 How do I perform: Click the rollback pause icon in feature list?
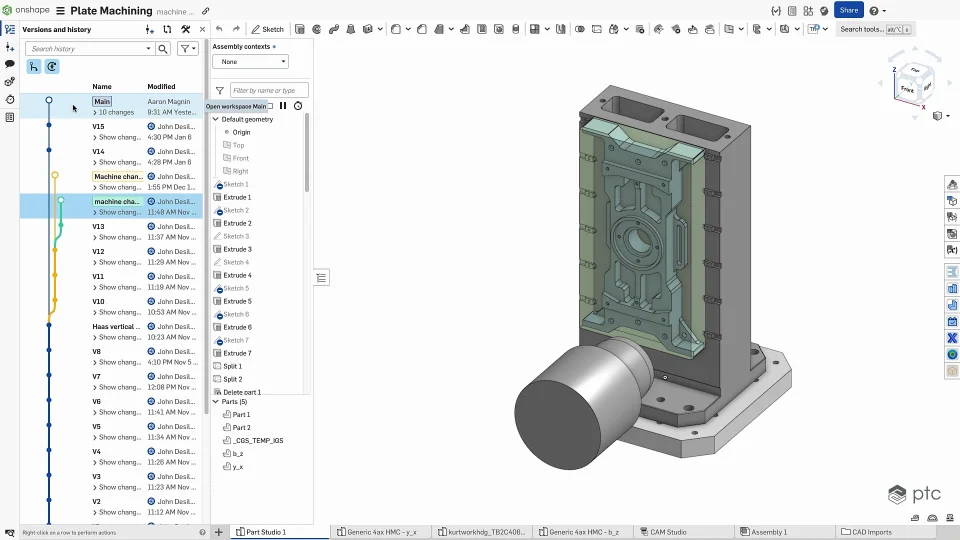point(283,106)
